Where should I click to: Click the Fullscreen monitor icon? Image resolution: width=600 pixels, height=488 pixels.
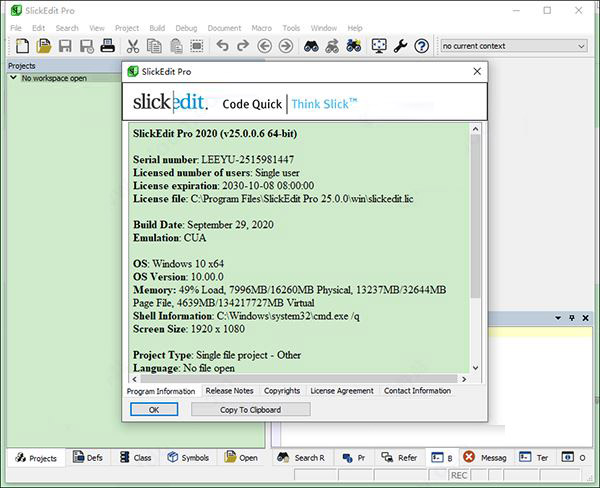coord(379,46)
